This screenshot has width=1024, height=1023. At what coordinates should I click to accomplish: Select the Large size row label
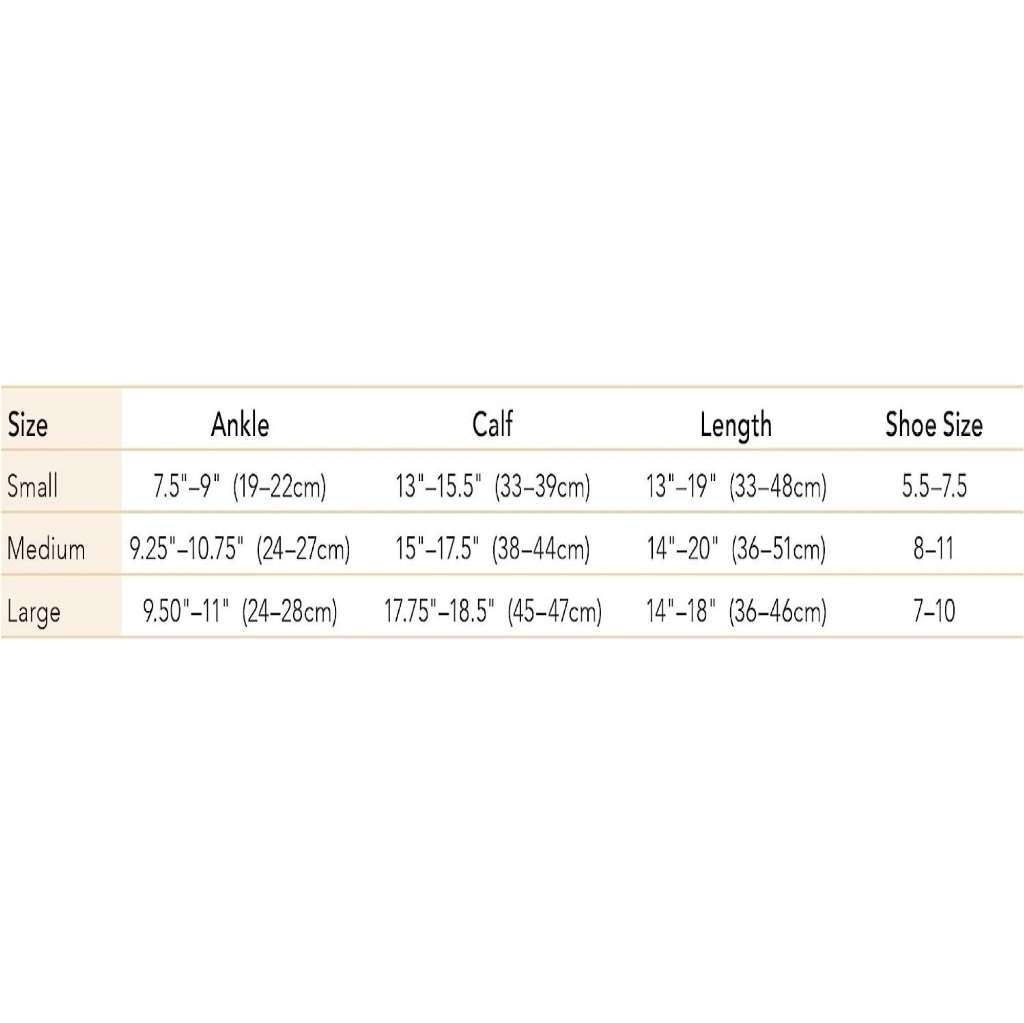point(33,611)
